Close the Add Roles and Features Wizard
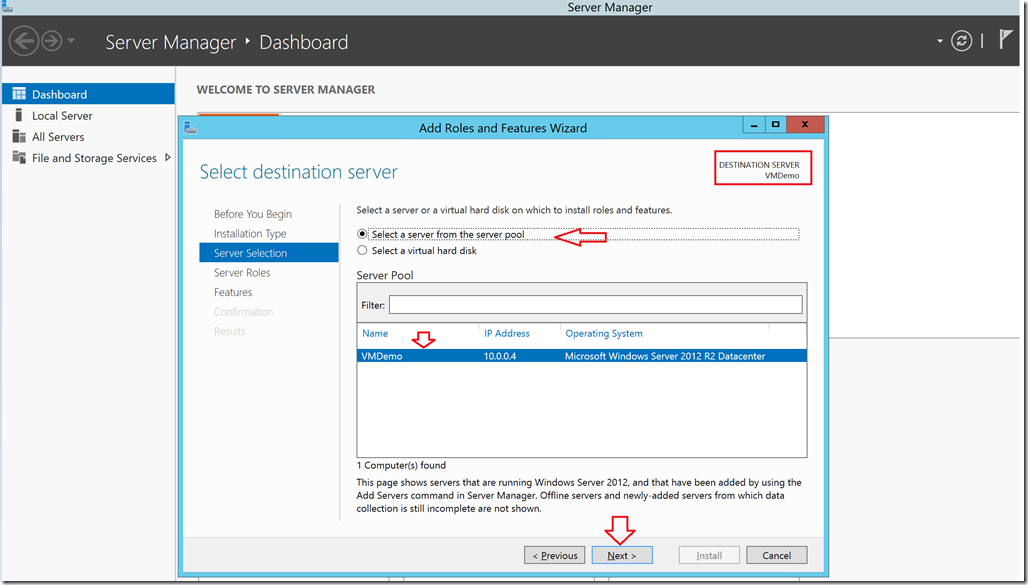The image size is (1028, 585). click(x=804, y=125)
